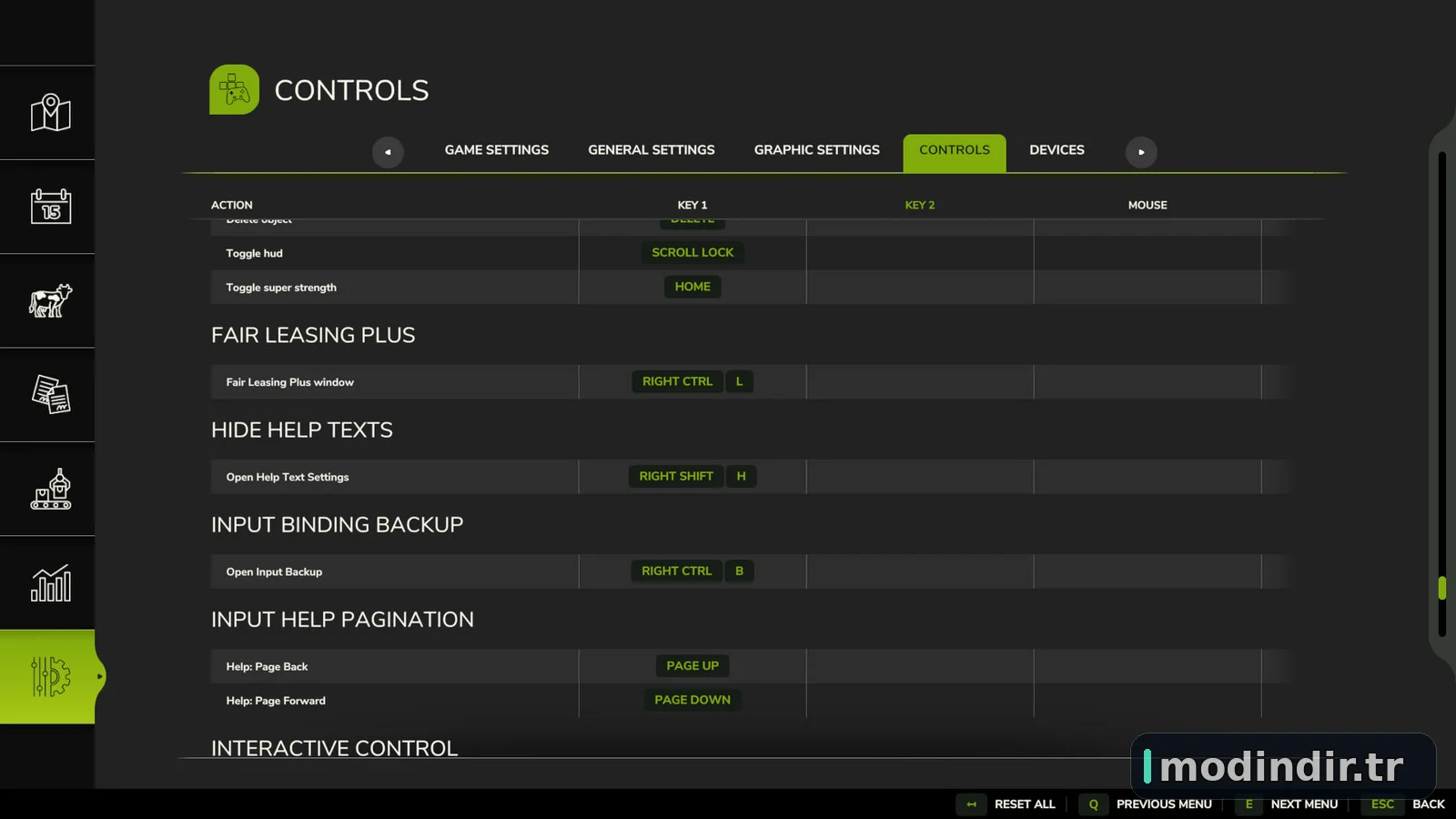The width and height of the screenshot is (1456, 819).
Task: Edit Open Help Text Settings key binding
Action: point(693,476)
